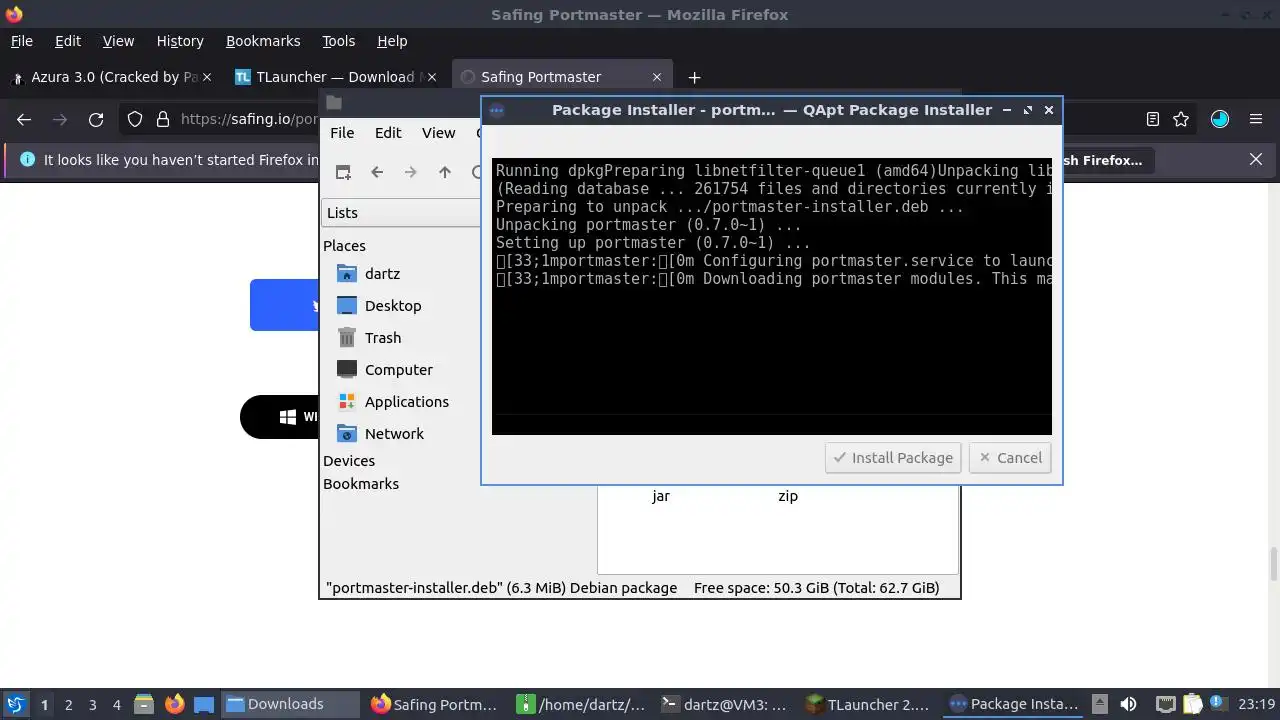Open Applications in the Places sidebar
Image resolution: width=1280 pixels, height=720 pixels.
tap(406, 401)
